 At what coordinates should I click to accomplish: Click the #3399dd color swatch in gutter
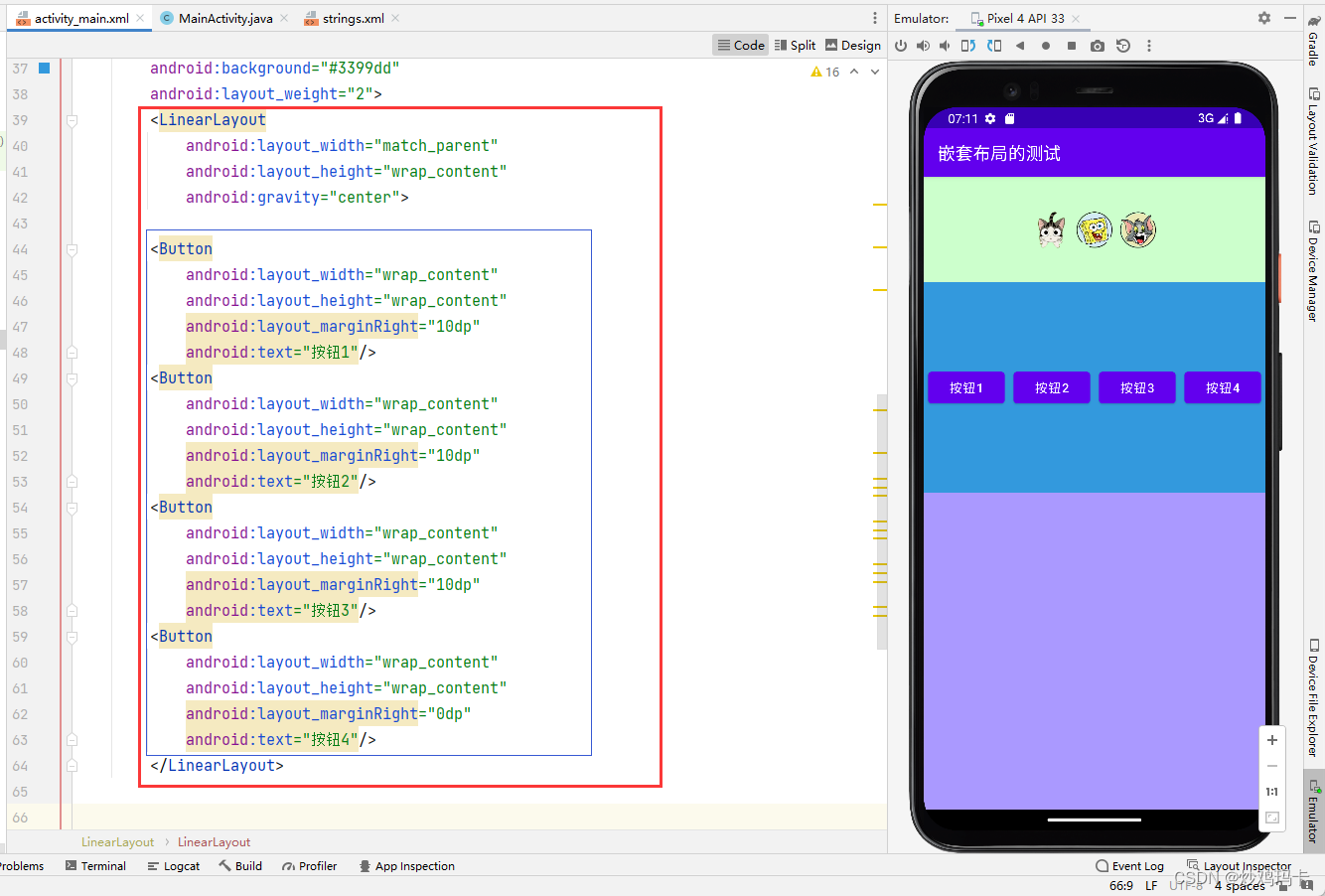44,69
